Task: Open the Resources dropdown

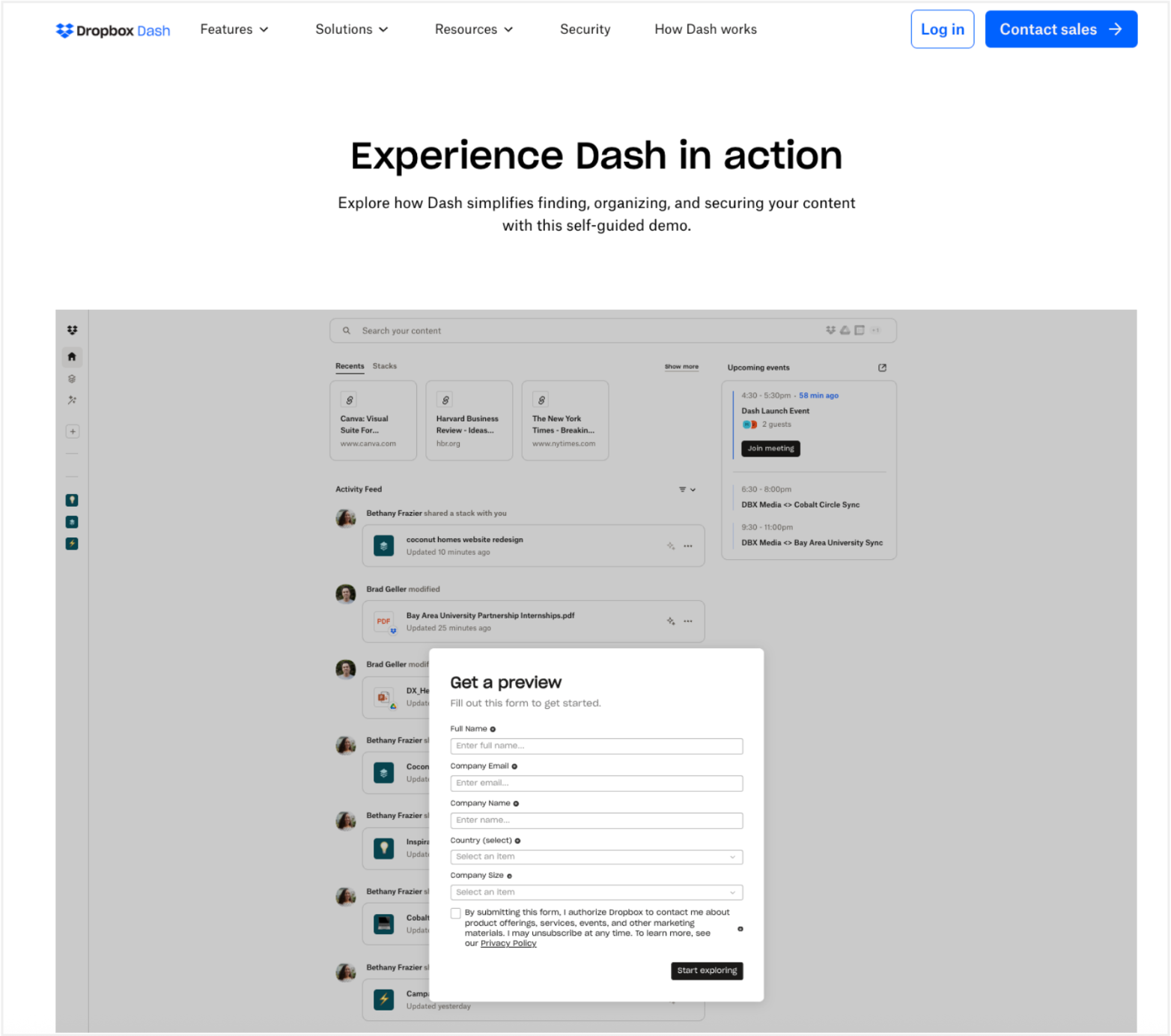Action: [474, 29]
